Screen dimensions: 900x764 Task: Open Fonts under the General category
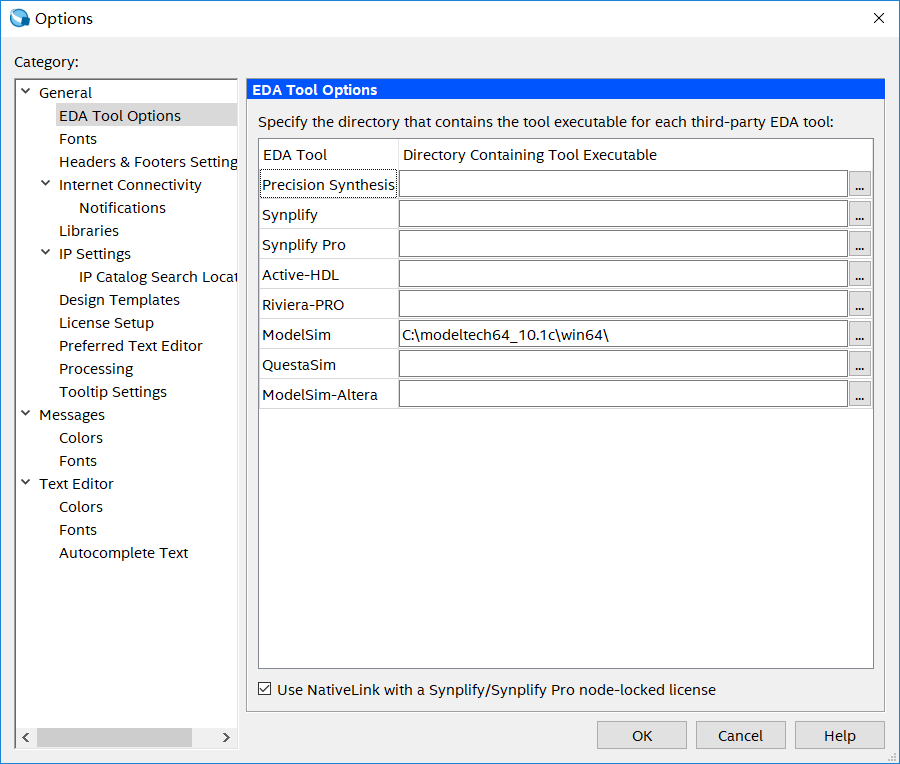78,139
